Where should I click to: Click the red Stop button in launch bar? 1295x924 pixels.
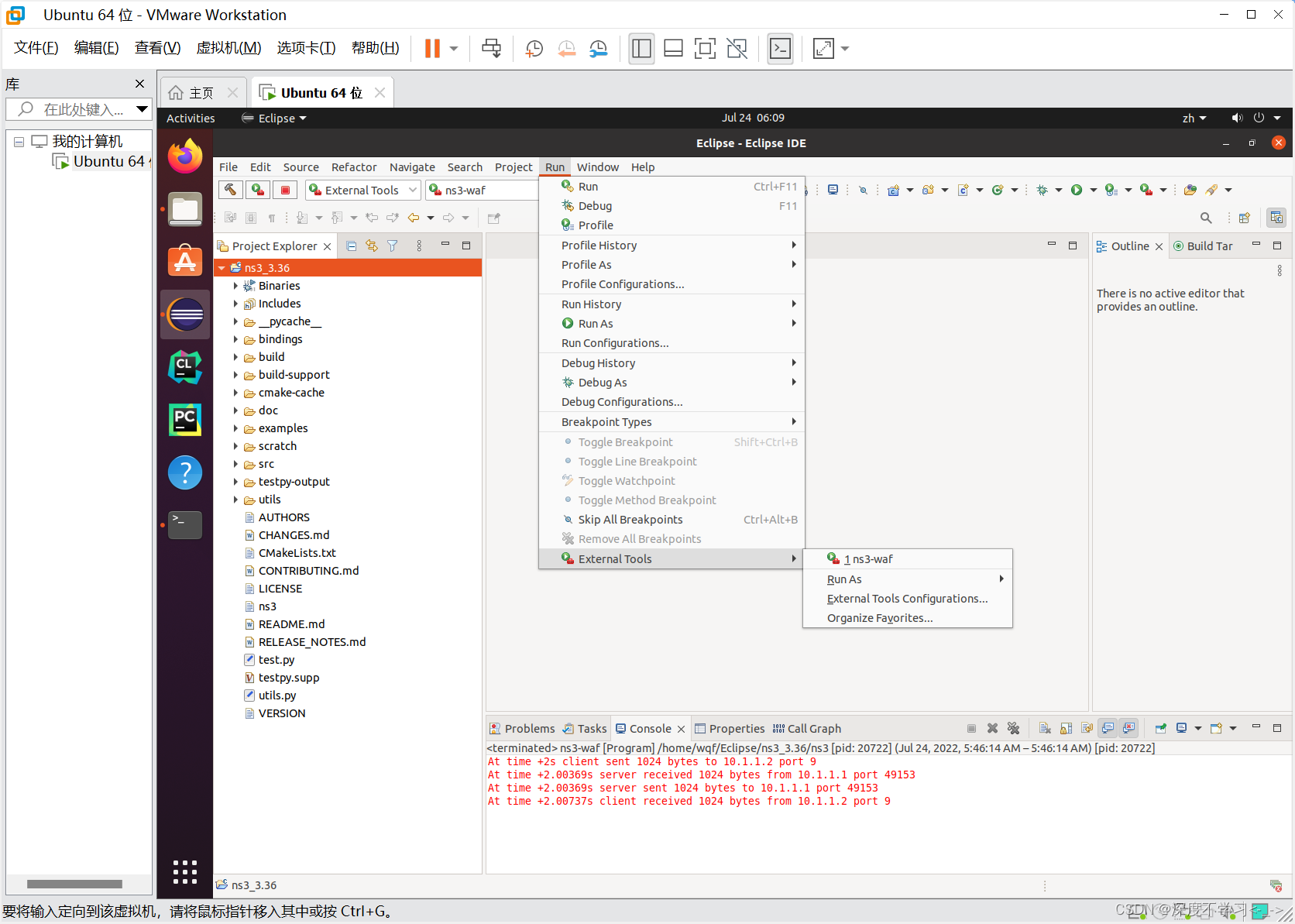pyautogui.click(x=285, y=190)
